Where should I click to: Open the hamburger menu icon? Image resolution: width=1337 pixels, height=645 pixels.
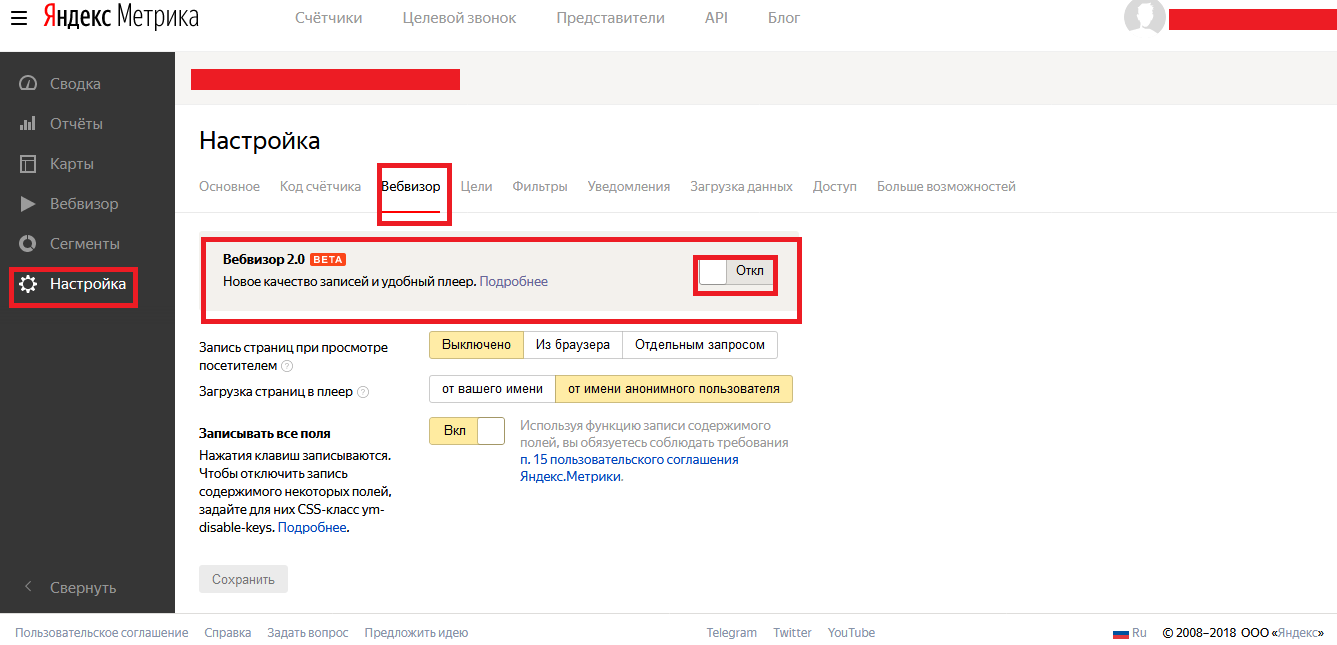[x=19, y=18]
